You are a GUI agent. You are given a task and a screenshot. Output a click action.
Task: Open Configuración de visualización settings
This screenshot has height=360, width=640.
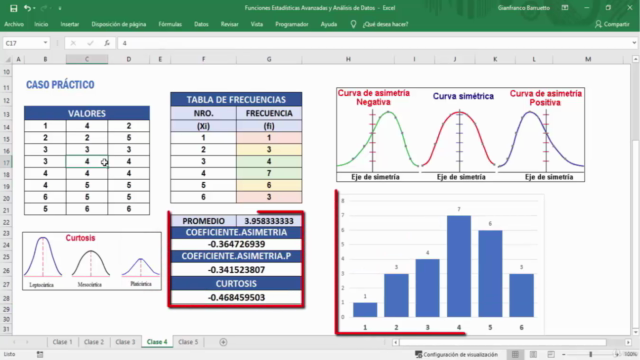(x=456, y=354)
